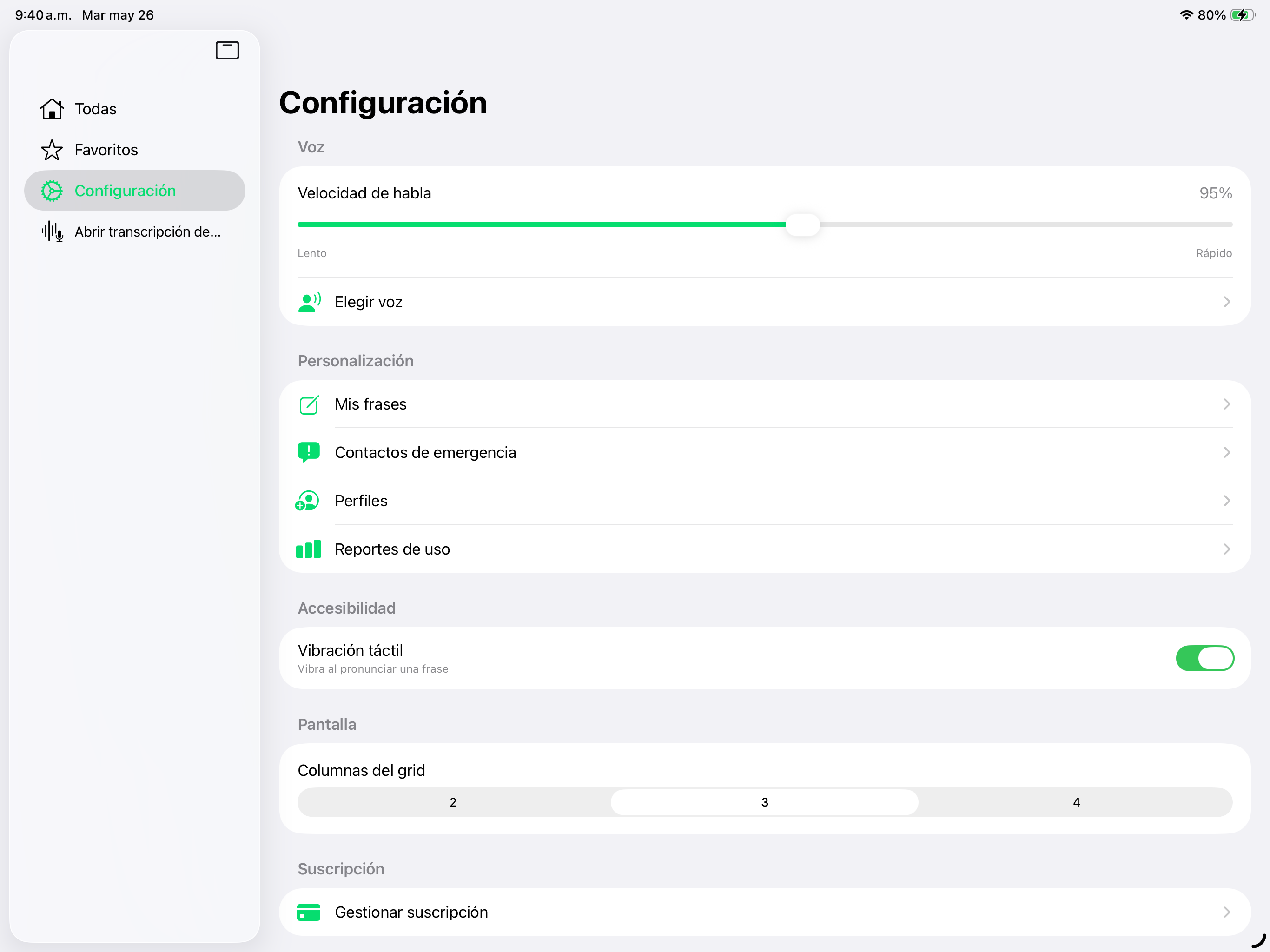
Task: Click the credit card icon for subscription
Action: coord(309,912)
